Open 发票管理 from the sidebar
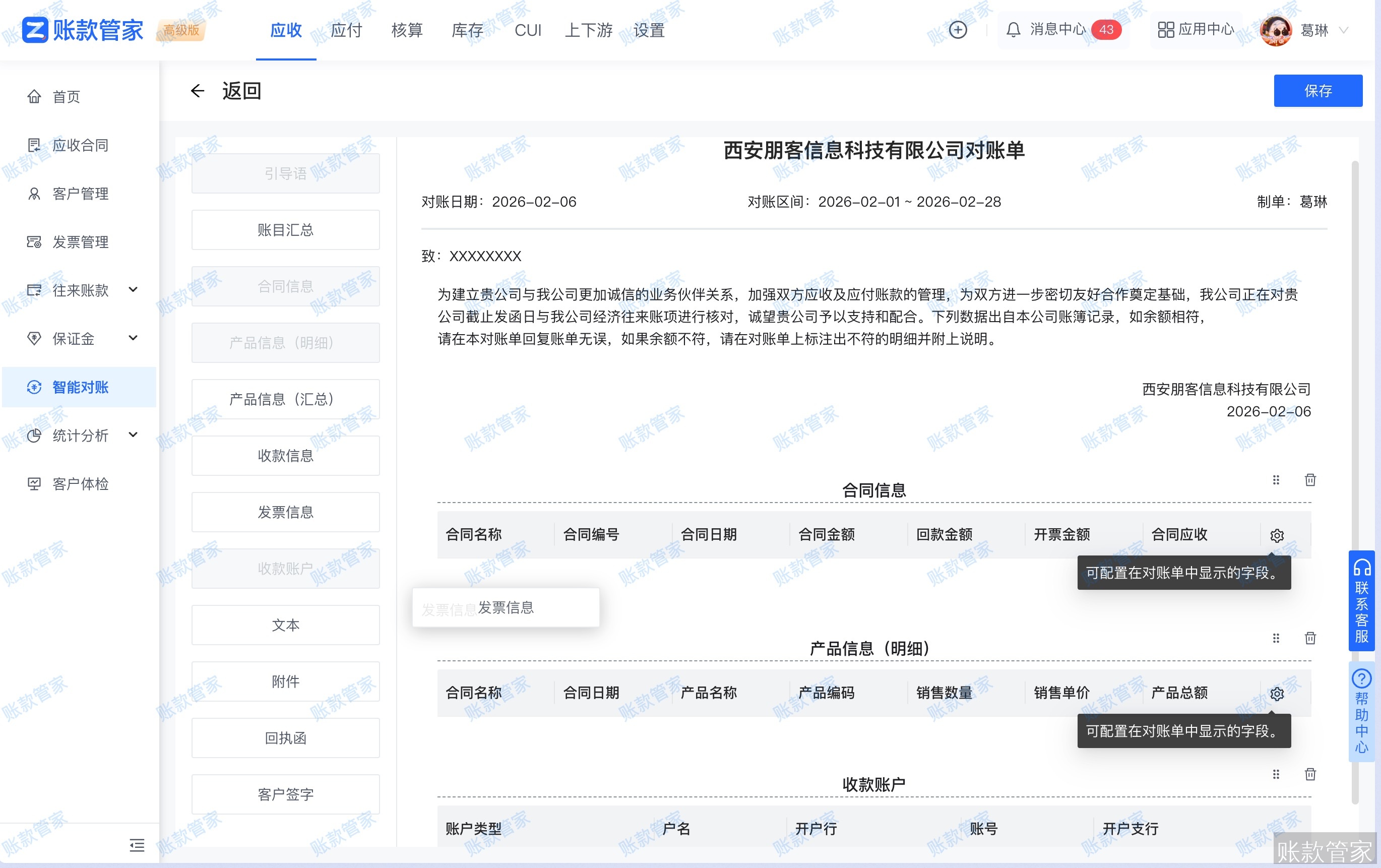This screenshot has height=868, width=1381. click(80, 241)
